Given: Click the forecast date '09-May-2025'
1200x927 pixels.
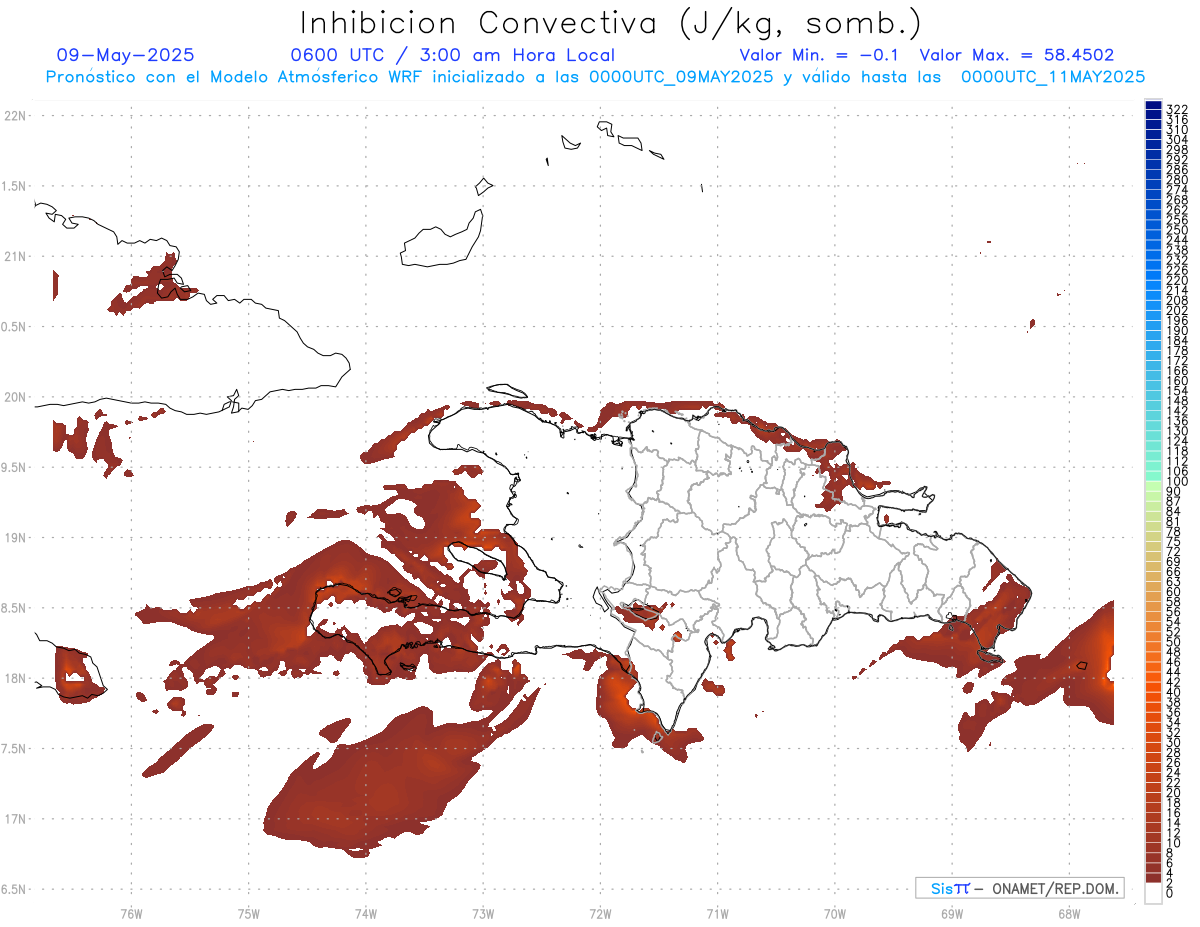Looking at the screenshot, I should (126, 55).
